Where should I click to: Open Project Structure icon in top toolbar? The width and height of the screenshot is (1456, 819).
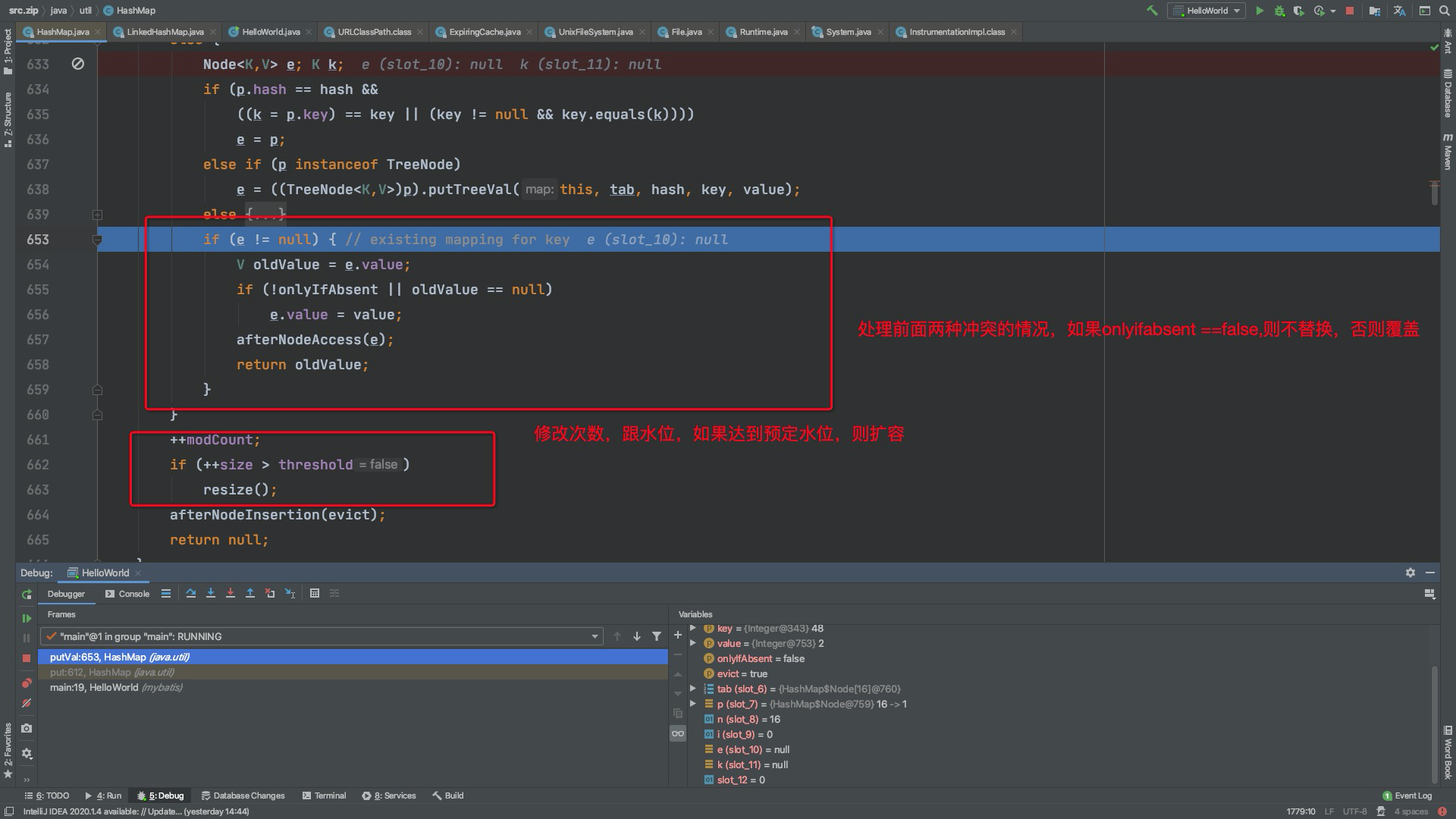[x=1375, y=11]
